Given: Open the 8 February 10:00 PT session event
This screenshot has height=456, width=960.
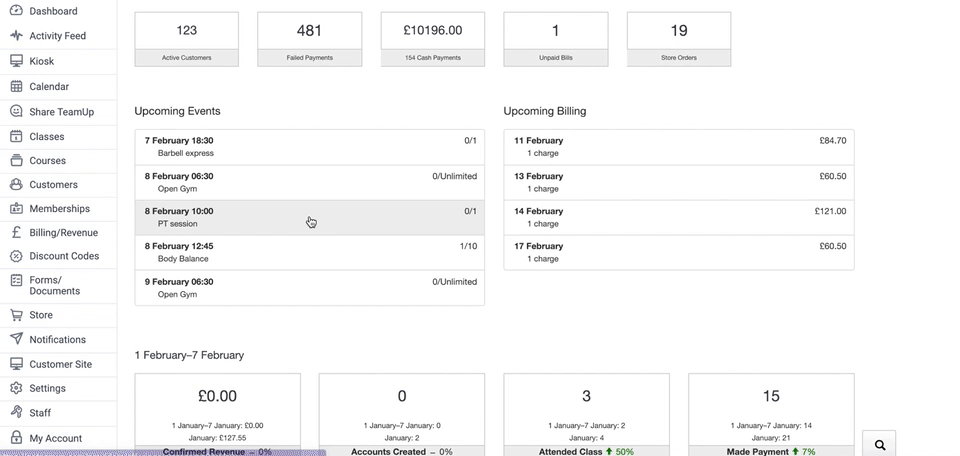Looking at the screenshot, I should (x=309, y=218).
